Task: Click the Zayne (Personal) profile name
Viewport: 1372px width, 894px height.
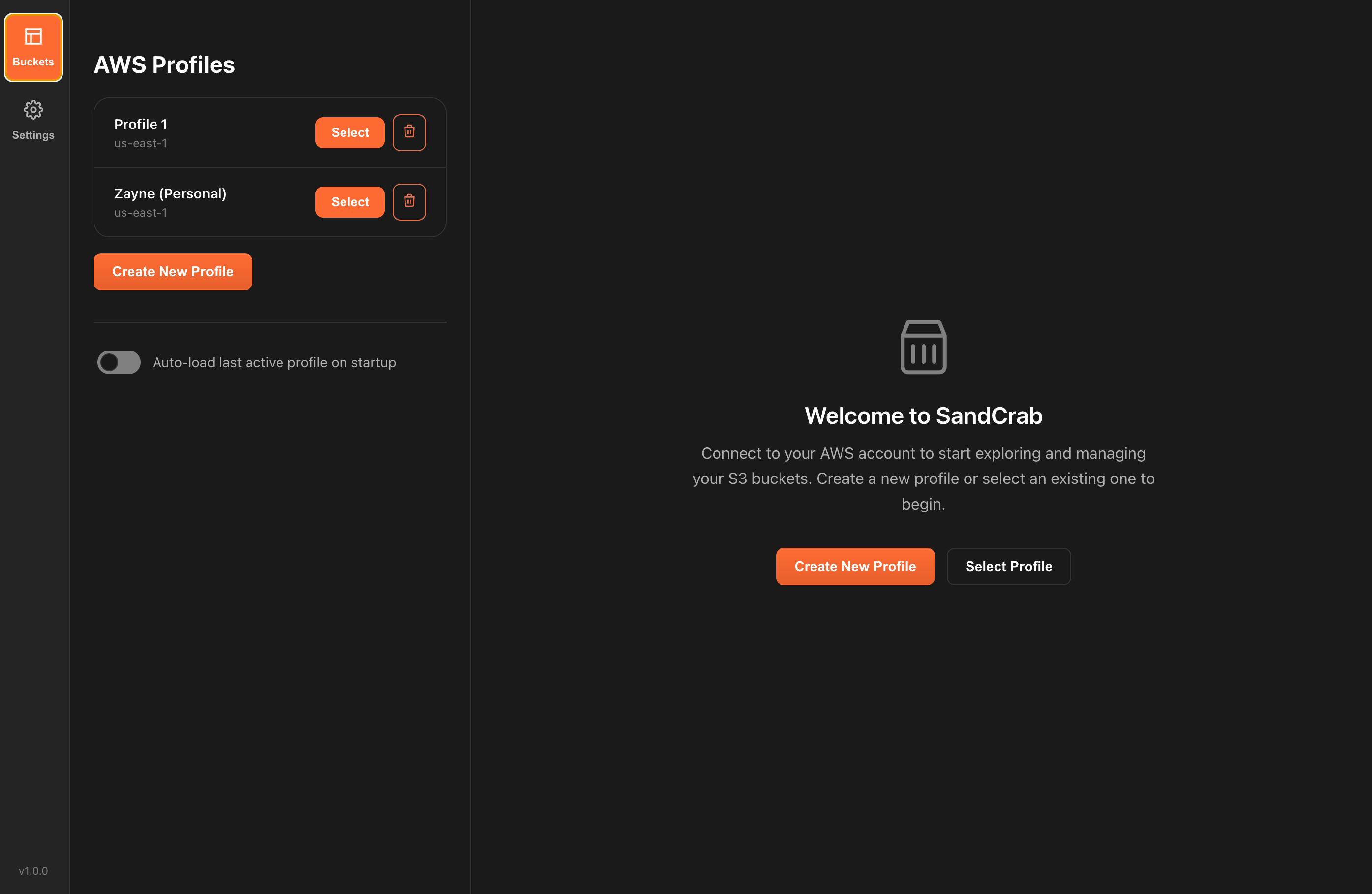Action: pos(170,194)
